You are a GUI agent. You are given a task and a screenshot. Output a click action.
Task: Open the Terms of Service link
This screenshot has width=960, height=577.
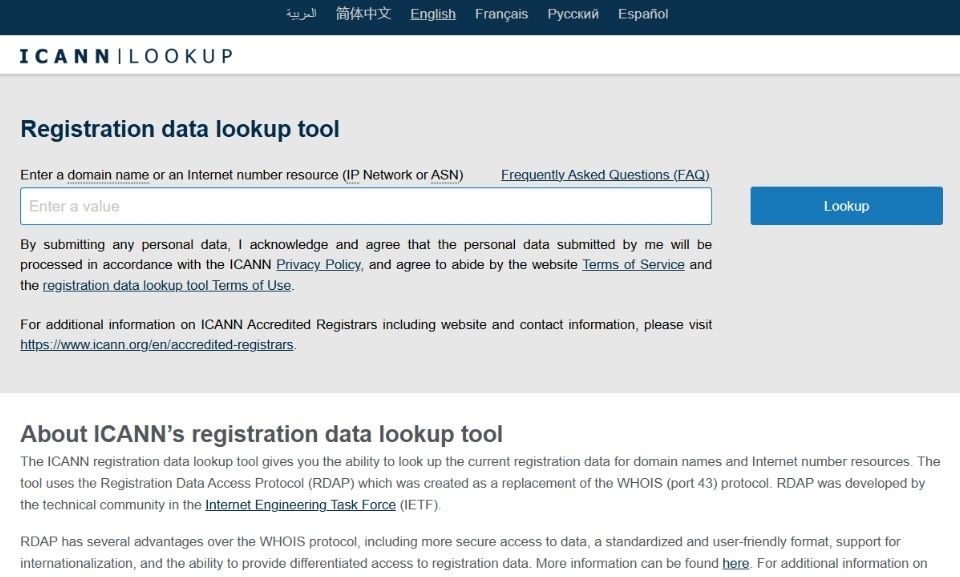(x=633, y=265)
